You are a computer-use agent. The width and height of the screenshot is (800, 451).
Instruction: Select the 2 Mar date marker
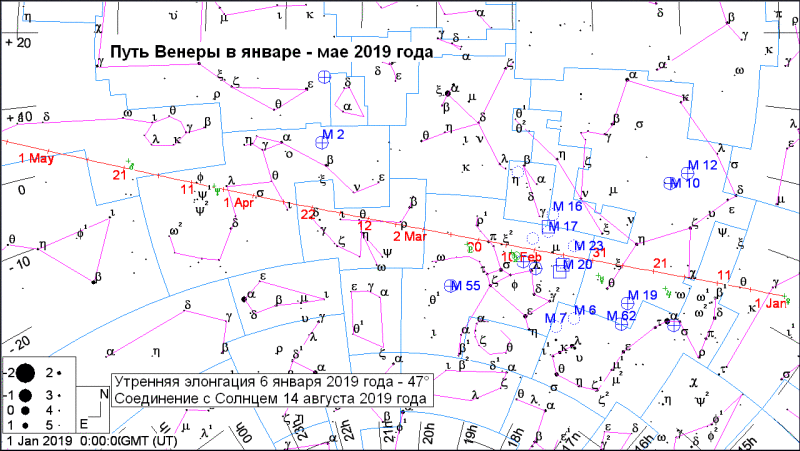coord(410,236)
